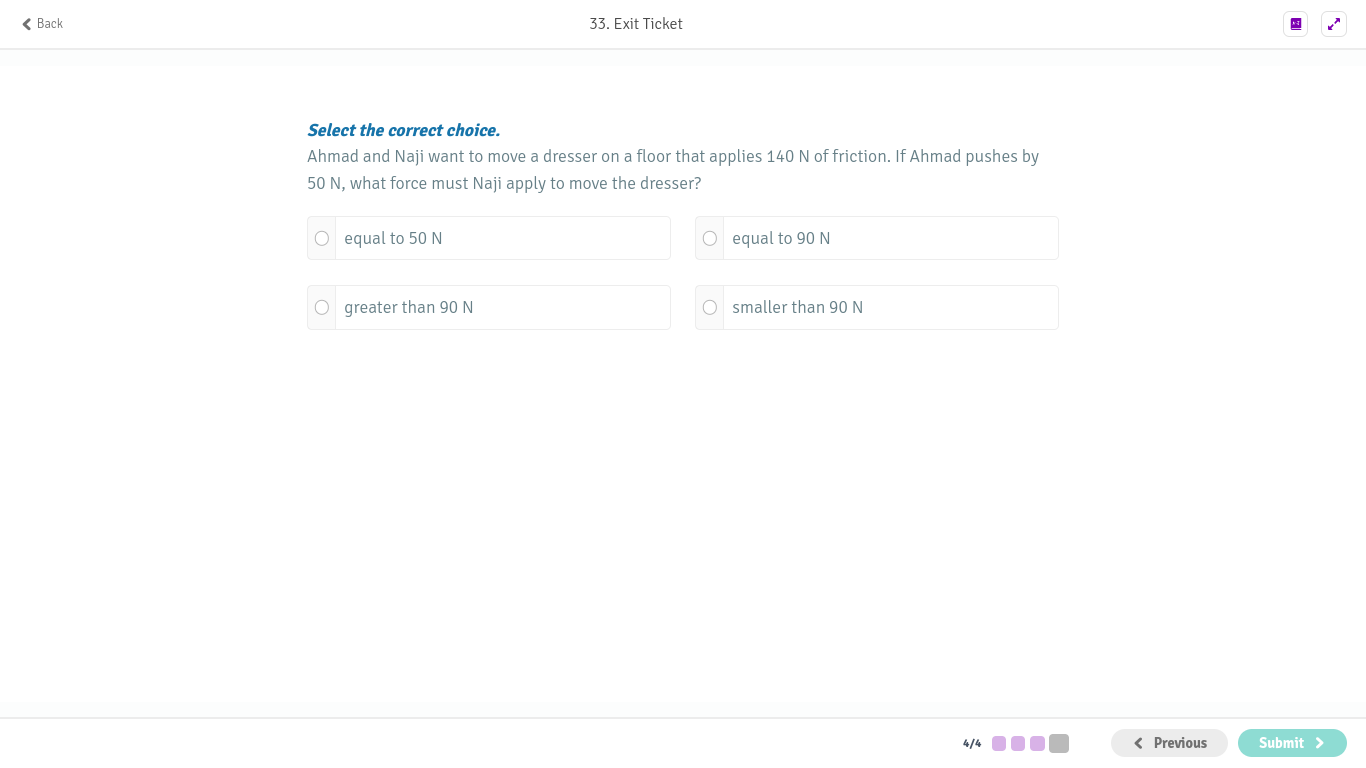Open the purple glossary book icon
Screen dimensions: 1366x768
tap(1296, 24)
